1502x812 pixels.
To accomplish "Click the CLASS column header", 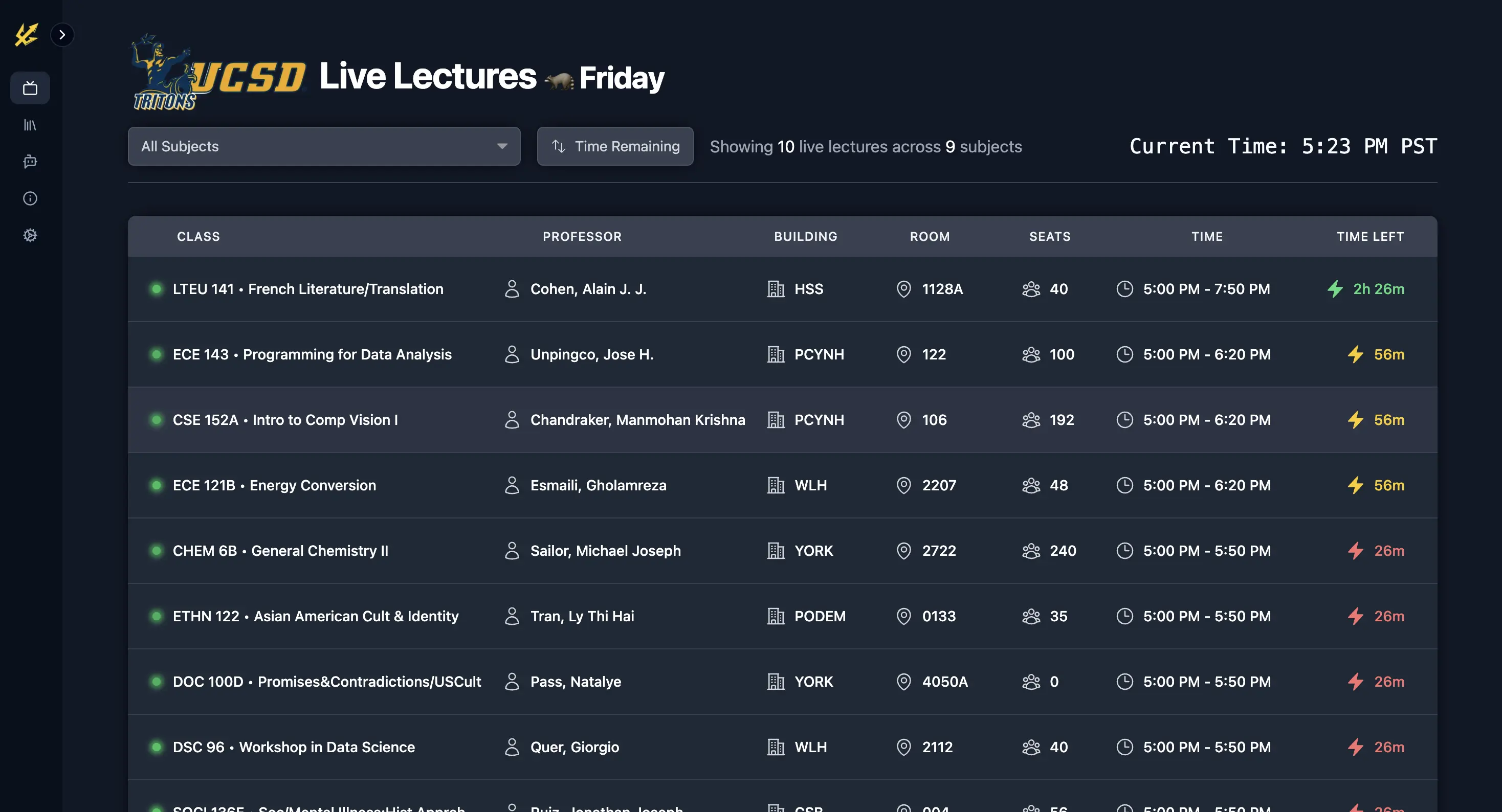I will pyautogui.click(x=198, y=237).
